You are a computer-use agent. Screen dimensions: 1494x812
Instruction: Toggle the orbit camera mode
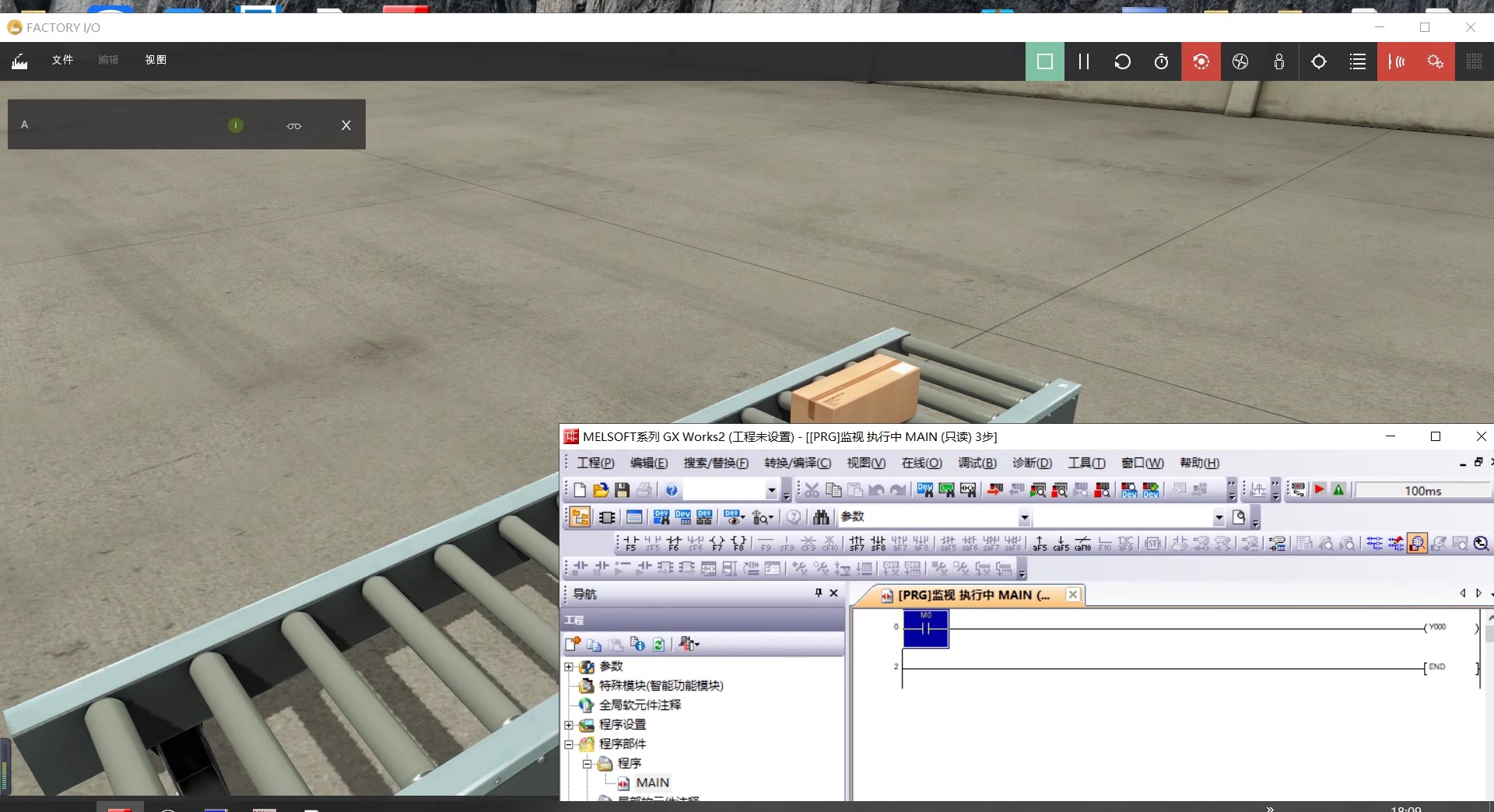1201,61
